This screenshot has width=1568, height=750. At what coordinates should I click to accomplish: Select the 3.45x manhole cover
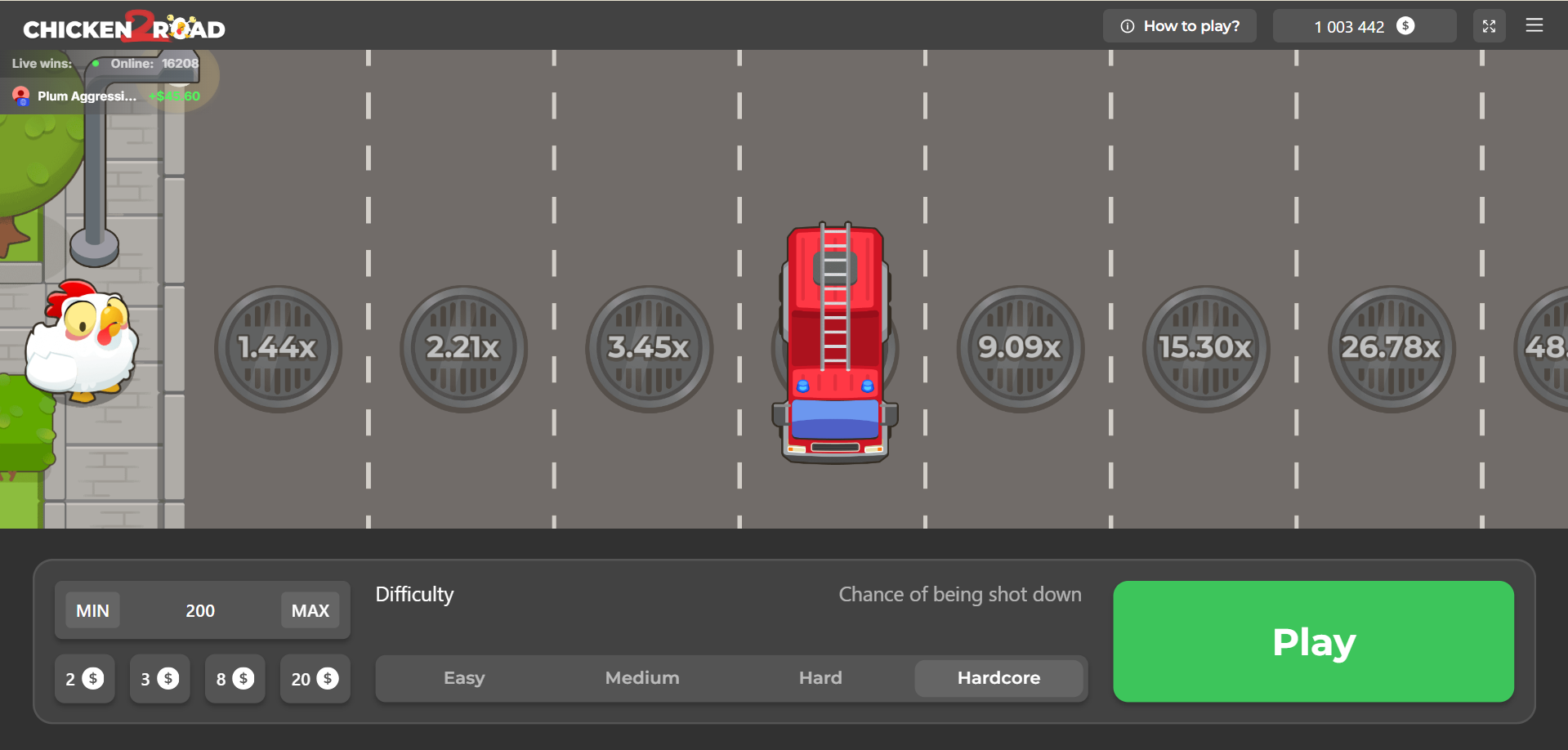pyautogui.click(x=649, y=349)
